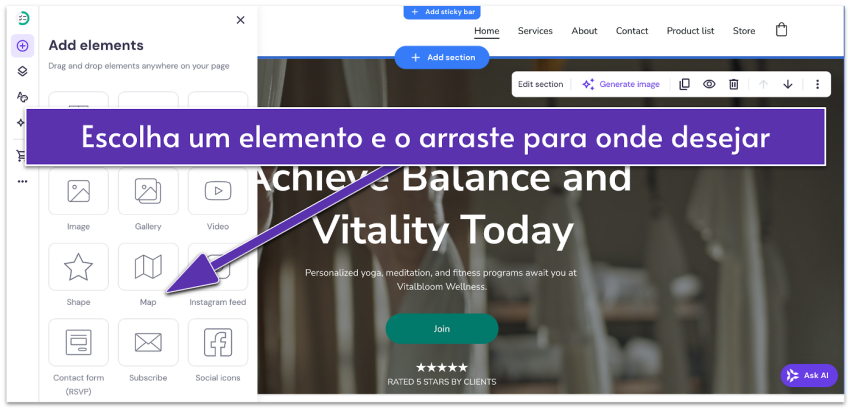Click the green Join button
The width and height of the screenshot is (850, 409).
point(442,329)
